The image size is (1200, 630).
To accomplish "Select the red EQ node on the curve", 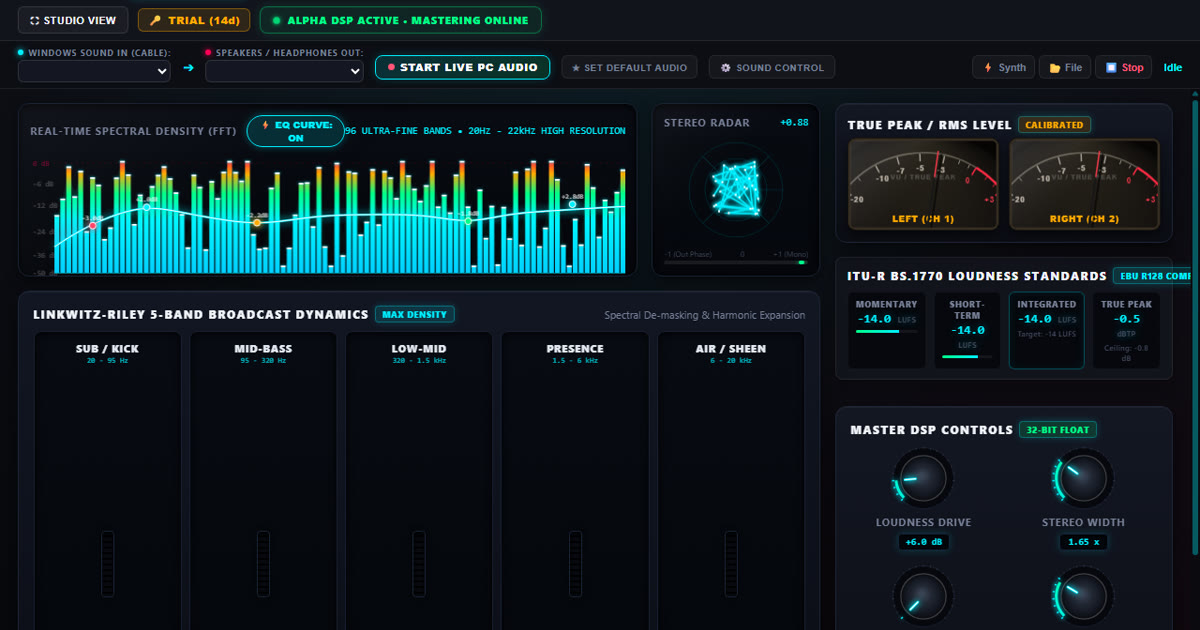I will point(92,226).
